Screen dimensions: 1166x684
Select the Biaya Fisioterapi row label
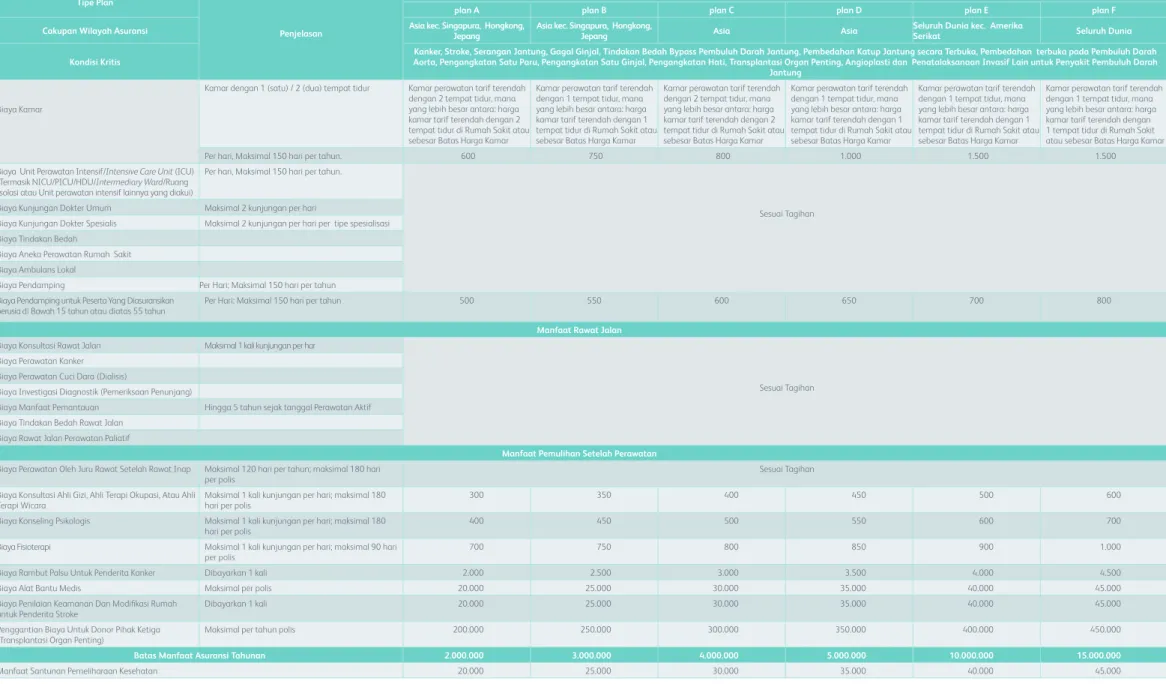[25, 547]
